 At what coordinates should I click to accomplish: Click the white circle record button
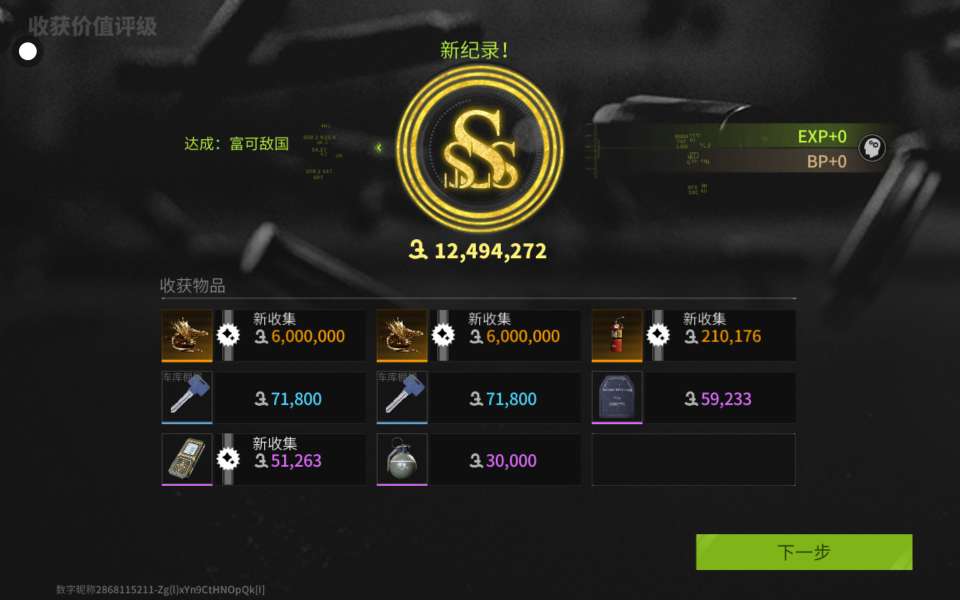(x=28, y=51)
